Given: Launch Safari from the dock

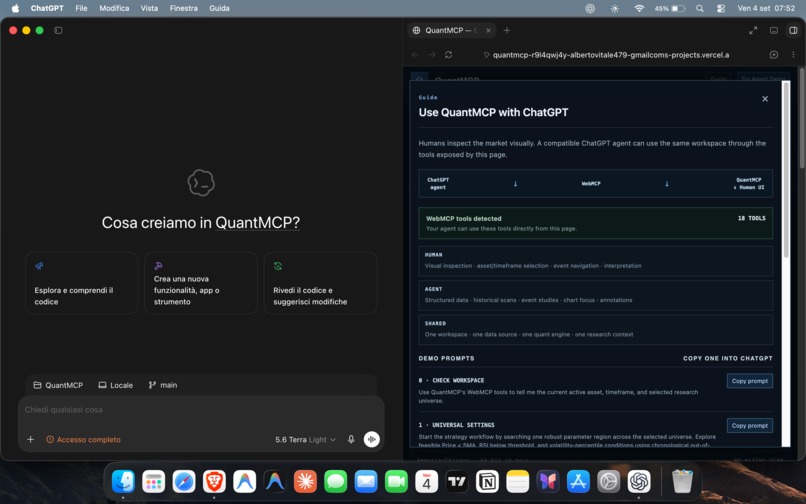Looking at the screenshot, I should (x=184, y=481).
